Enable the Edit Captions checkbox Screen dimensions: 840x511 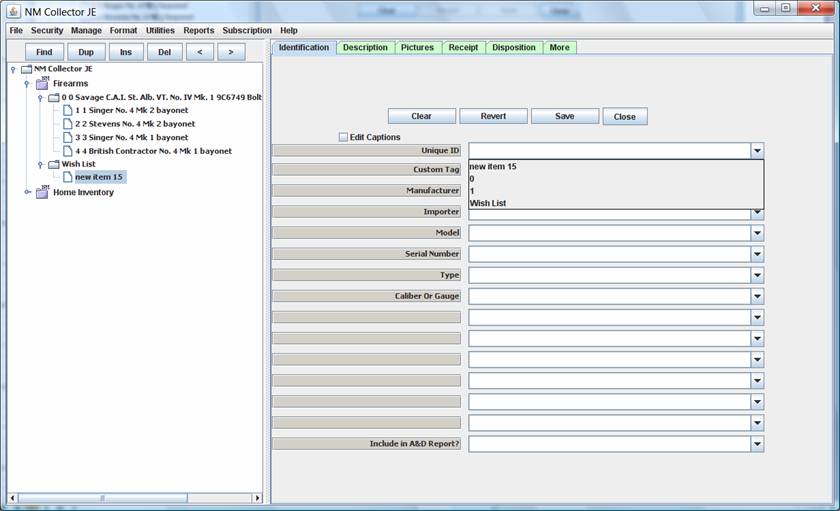click(x=343, y=137)
